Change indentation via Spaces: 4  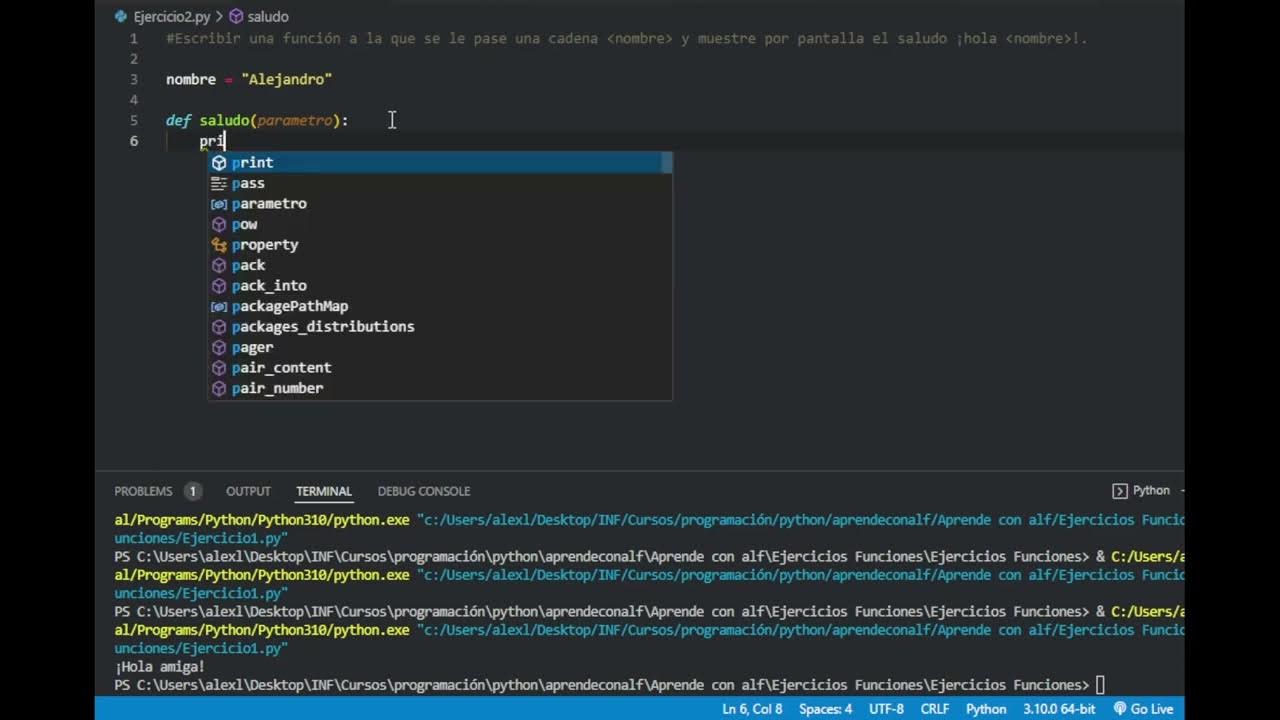(x=826, y=709)
